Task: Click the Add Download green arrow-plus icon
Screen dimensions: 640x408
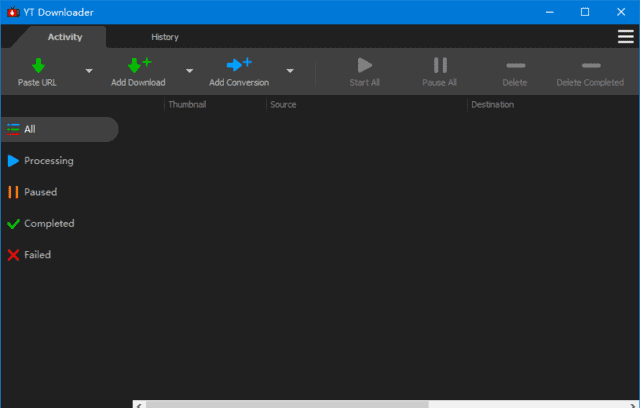Action: pos(139,65)
